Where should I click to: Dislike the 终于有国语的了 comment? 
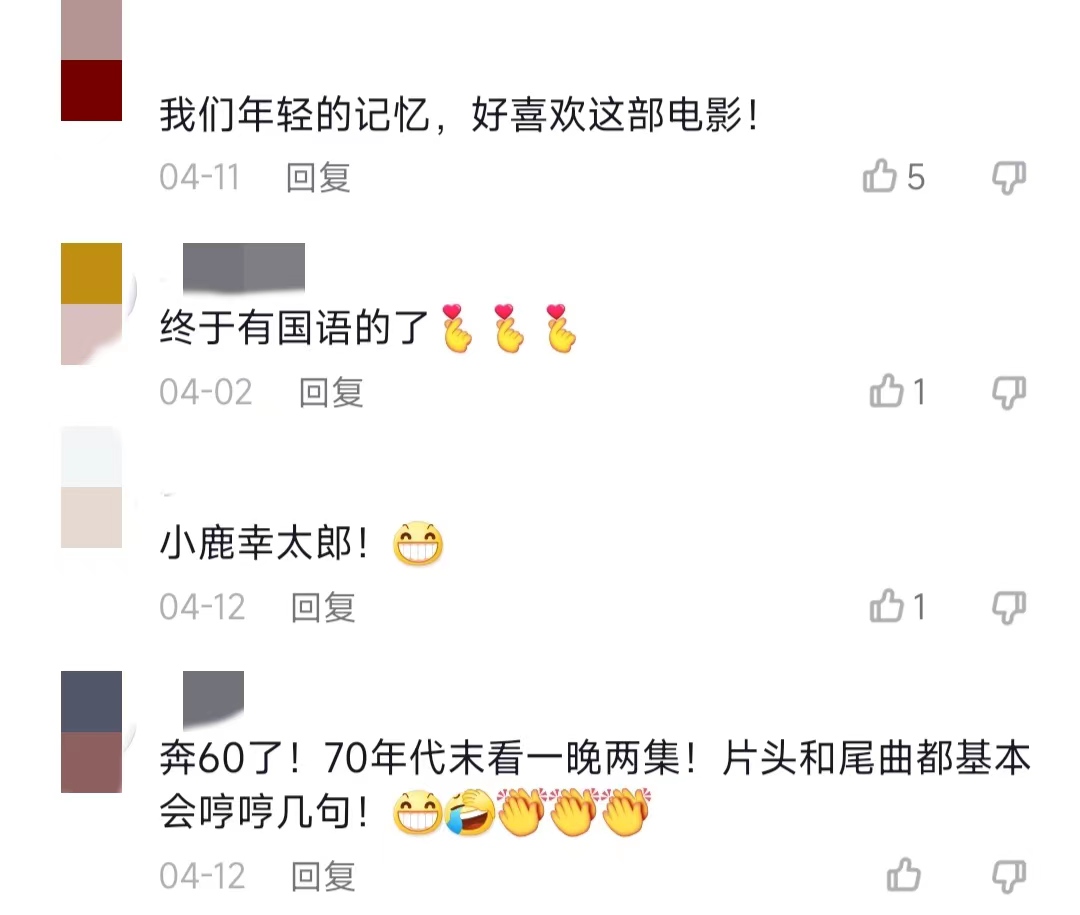click(x=1009, y=393)
